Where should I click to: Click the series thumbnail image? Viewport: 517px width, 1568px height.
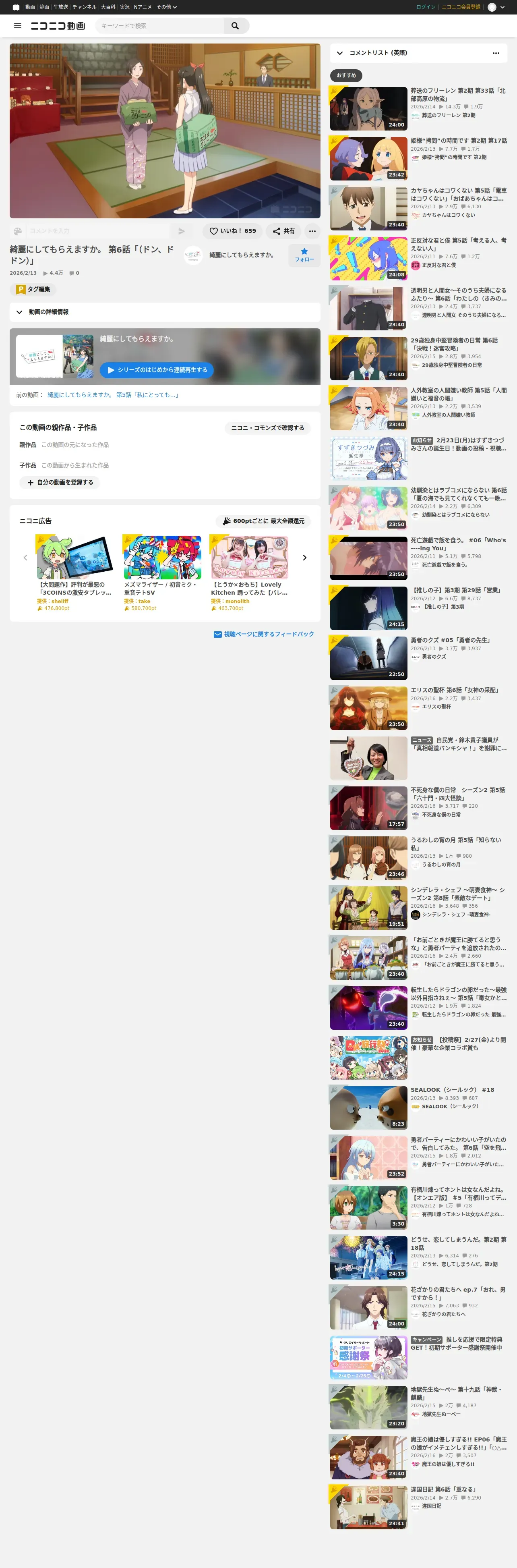pos(55,356)
